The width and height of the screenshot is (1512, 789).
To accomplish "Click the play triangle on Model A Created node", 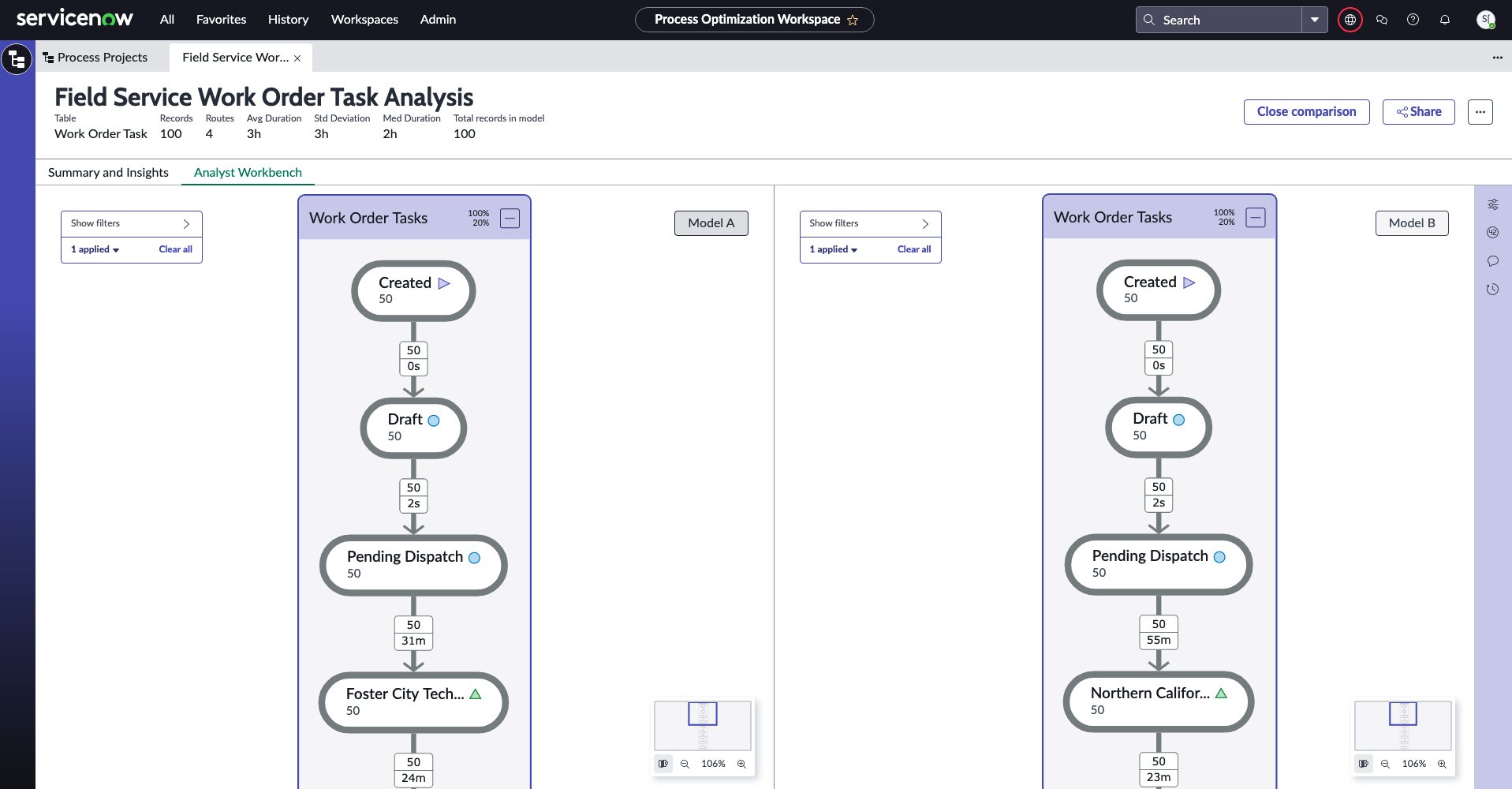I will (444, 283).
